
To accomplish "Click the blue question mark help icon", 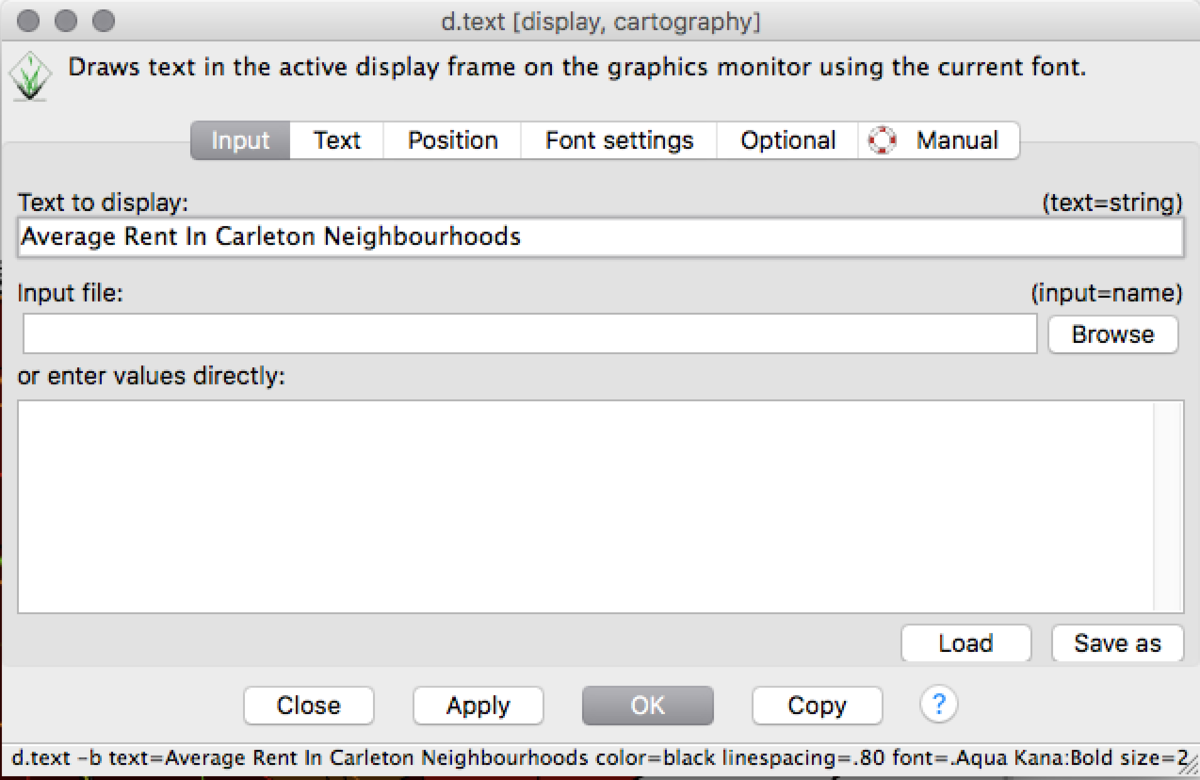I will pyautogui.click(x=938, y=706).
